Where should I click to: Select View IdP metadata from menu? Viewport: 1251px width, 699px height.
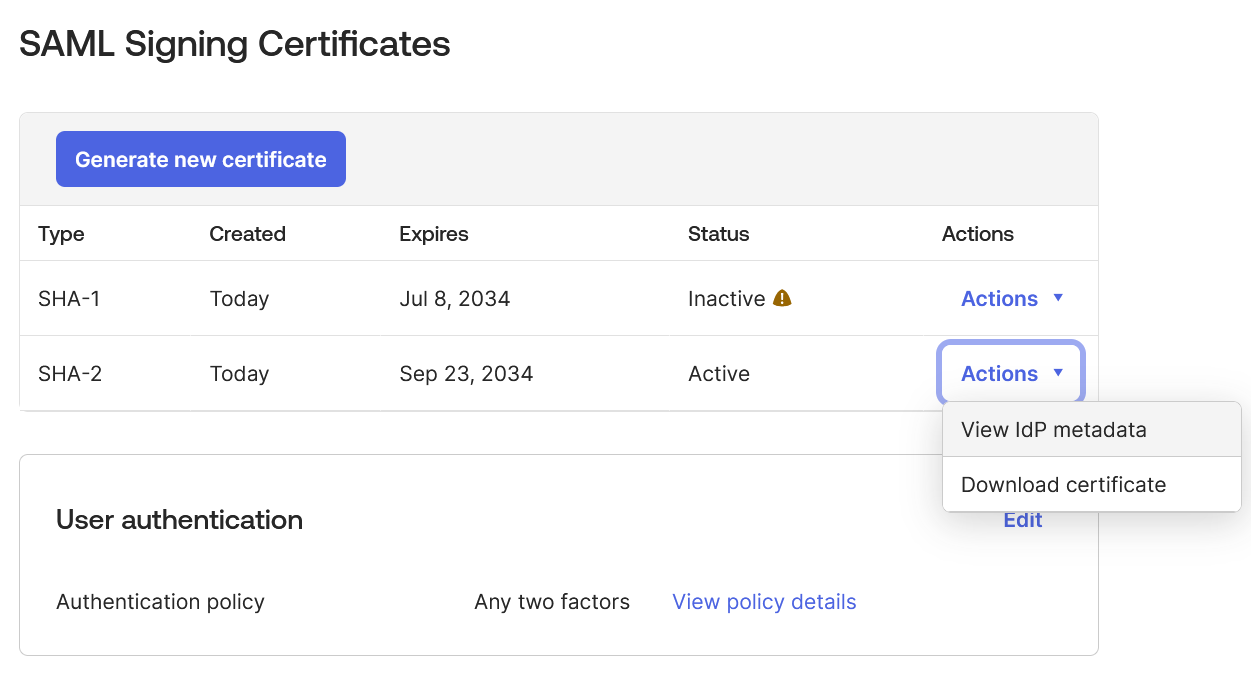(1053, 430)
